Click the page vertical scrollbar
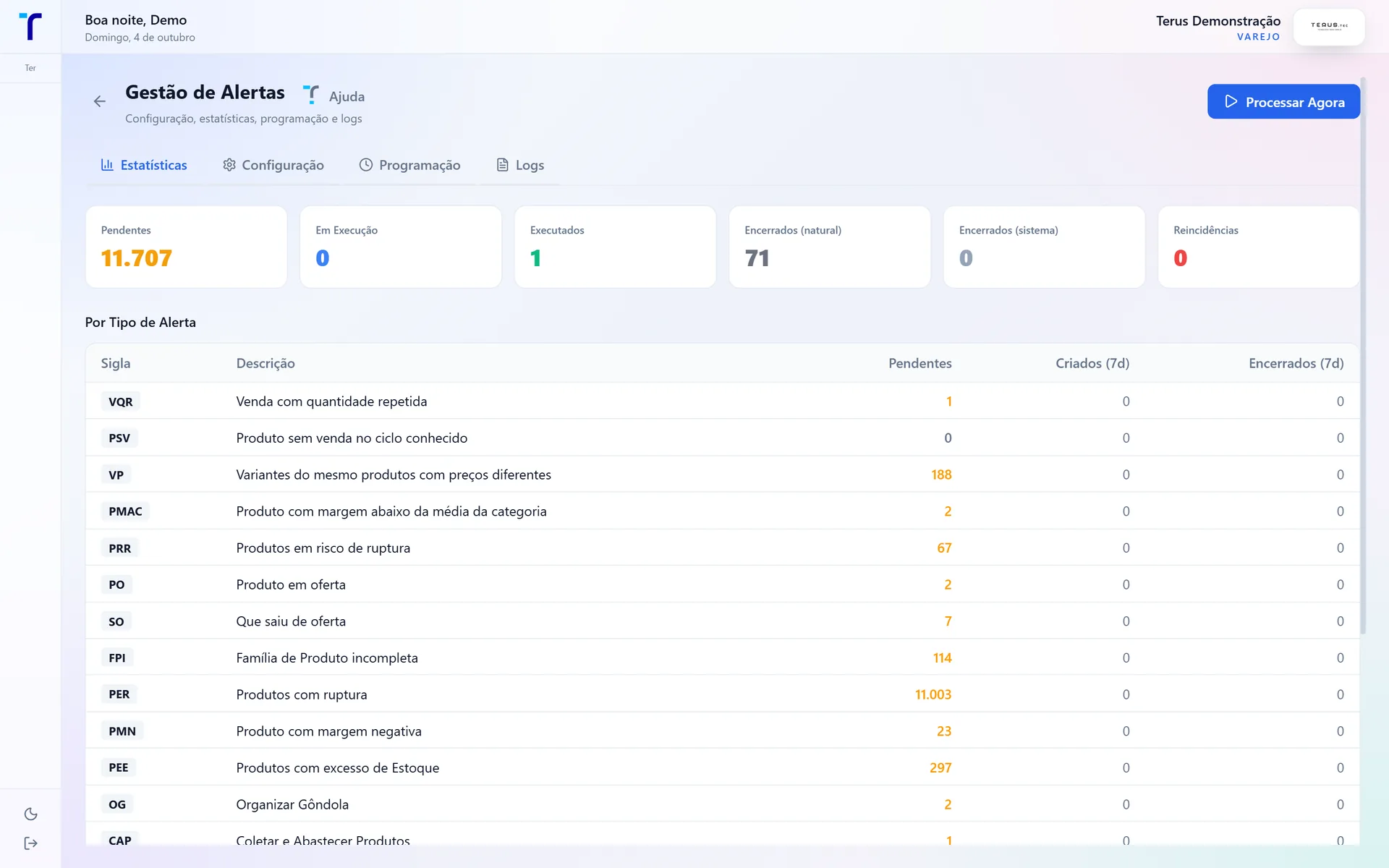The width and height of the screenshot is (1389, 868). coord(1363,356)
